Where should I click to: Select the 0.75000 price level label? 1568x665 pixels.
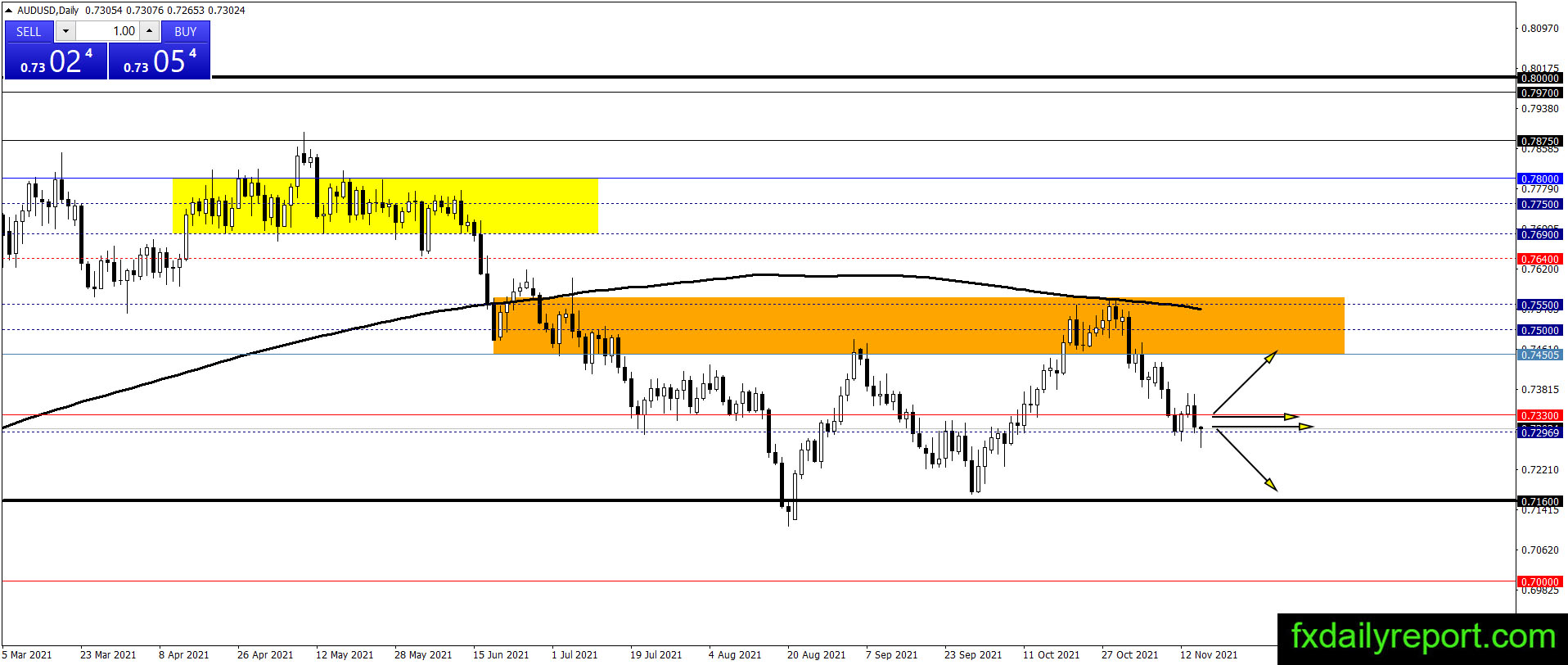click(x=1539, y=331)
